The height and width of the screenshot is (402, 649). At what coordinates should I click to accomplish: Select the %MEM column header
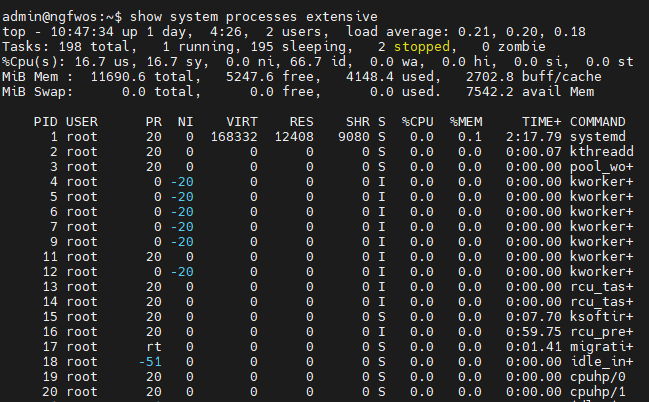(465, 120)
